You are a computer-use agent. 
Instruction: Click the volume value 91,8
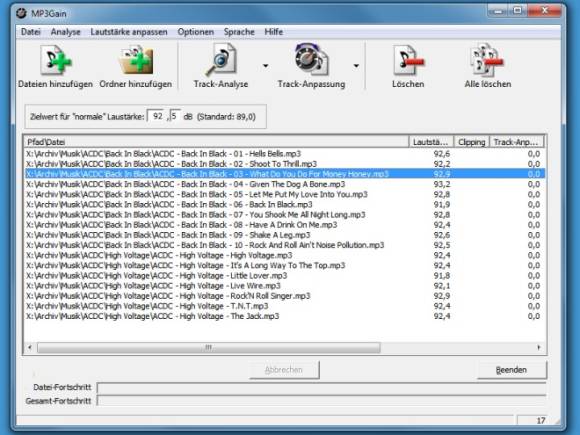coord(442,276)
